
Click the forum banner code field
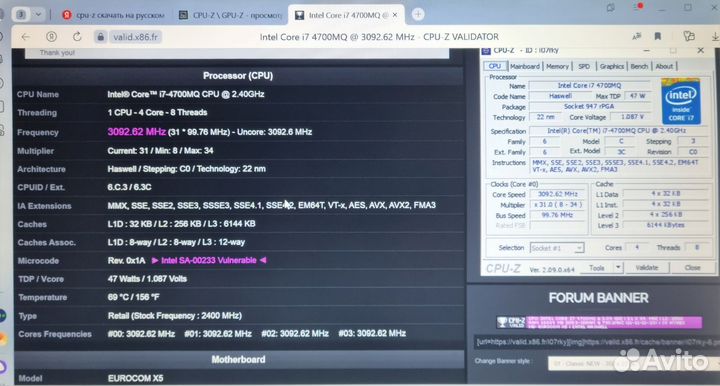point(596,342)
